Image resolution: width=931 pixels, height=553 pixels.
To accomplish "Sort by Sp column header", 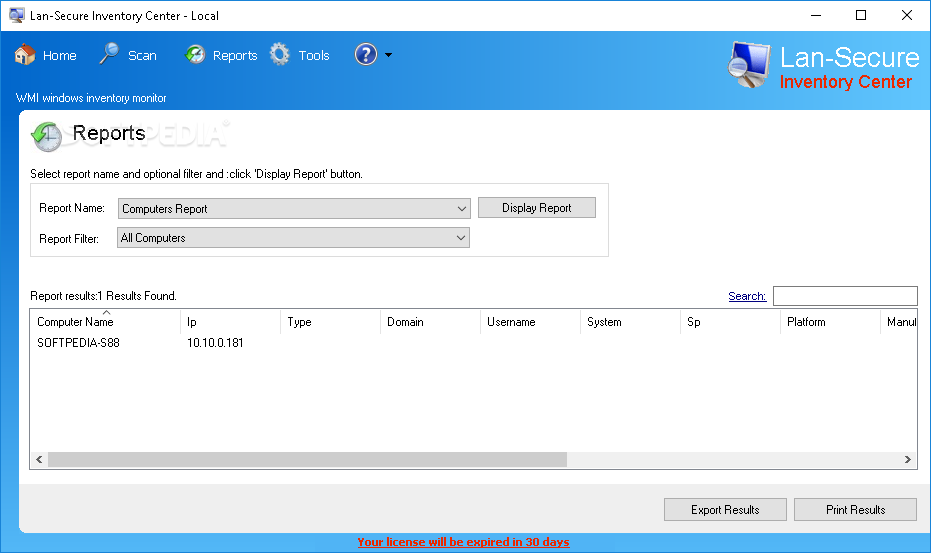I will 730,322.
